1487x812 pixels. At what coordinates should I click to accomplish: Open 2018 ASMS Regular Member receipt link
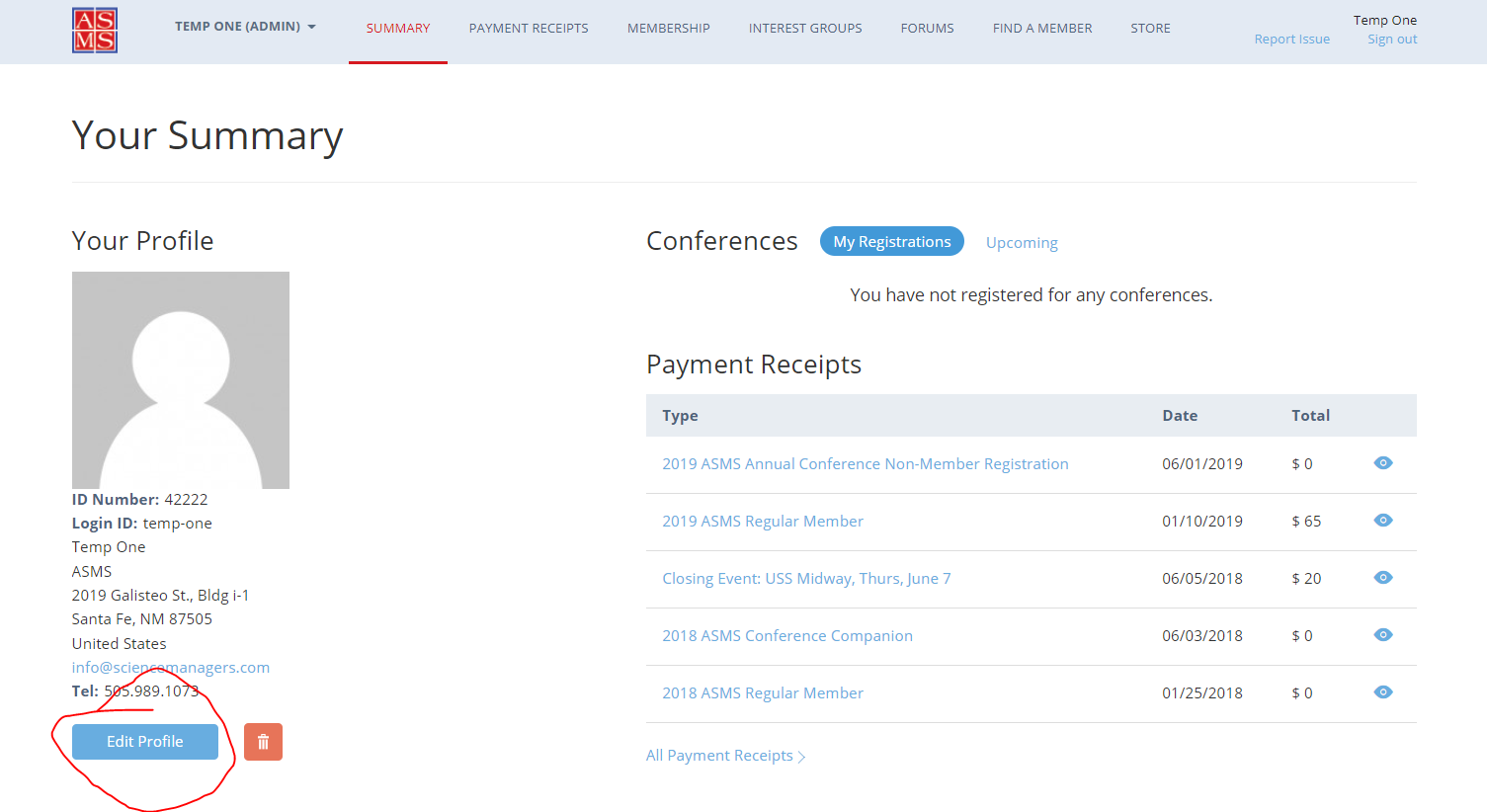pos(763,693)
